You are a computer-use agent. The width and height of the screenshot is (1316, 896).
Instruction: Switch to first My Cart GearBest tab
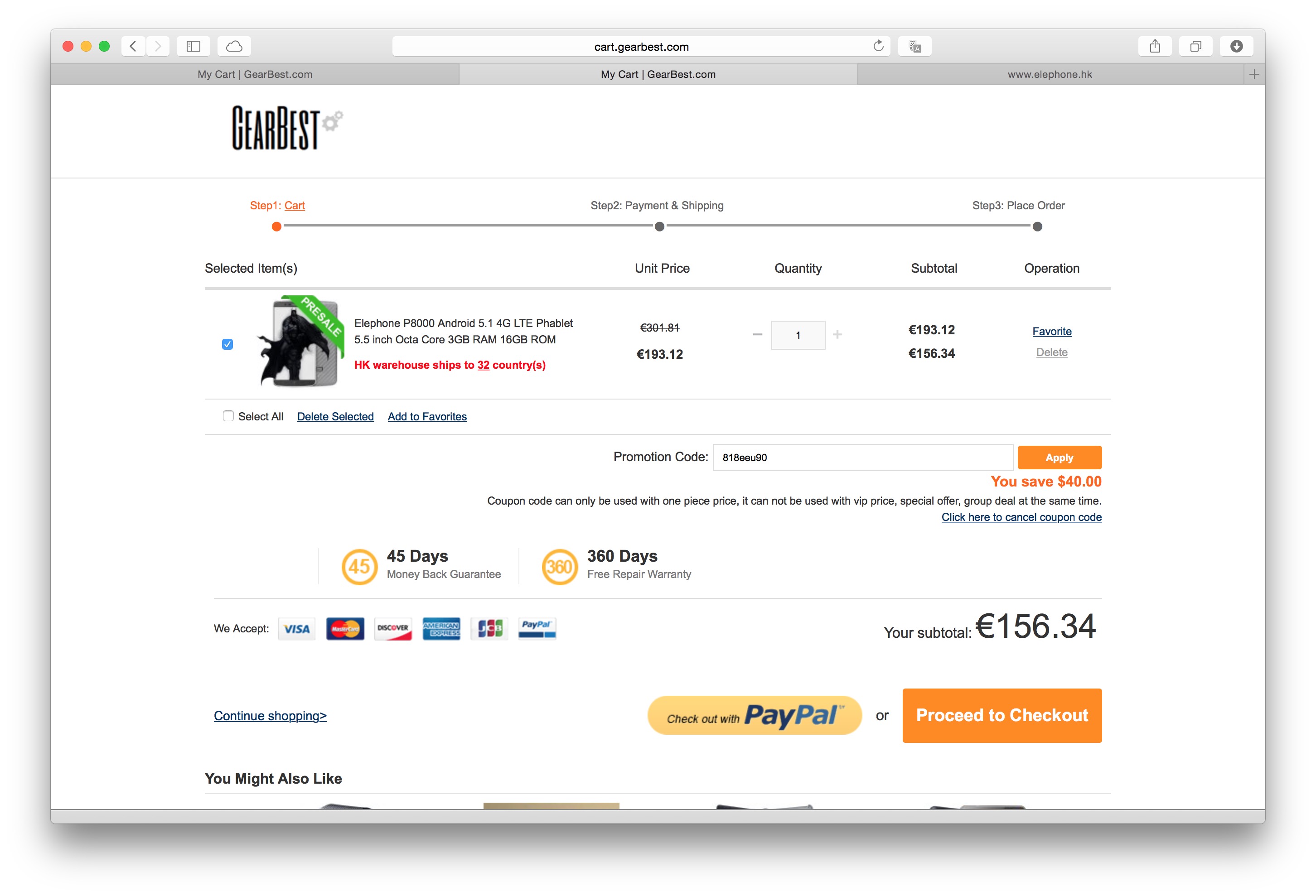point(255,74)
